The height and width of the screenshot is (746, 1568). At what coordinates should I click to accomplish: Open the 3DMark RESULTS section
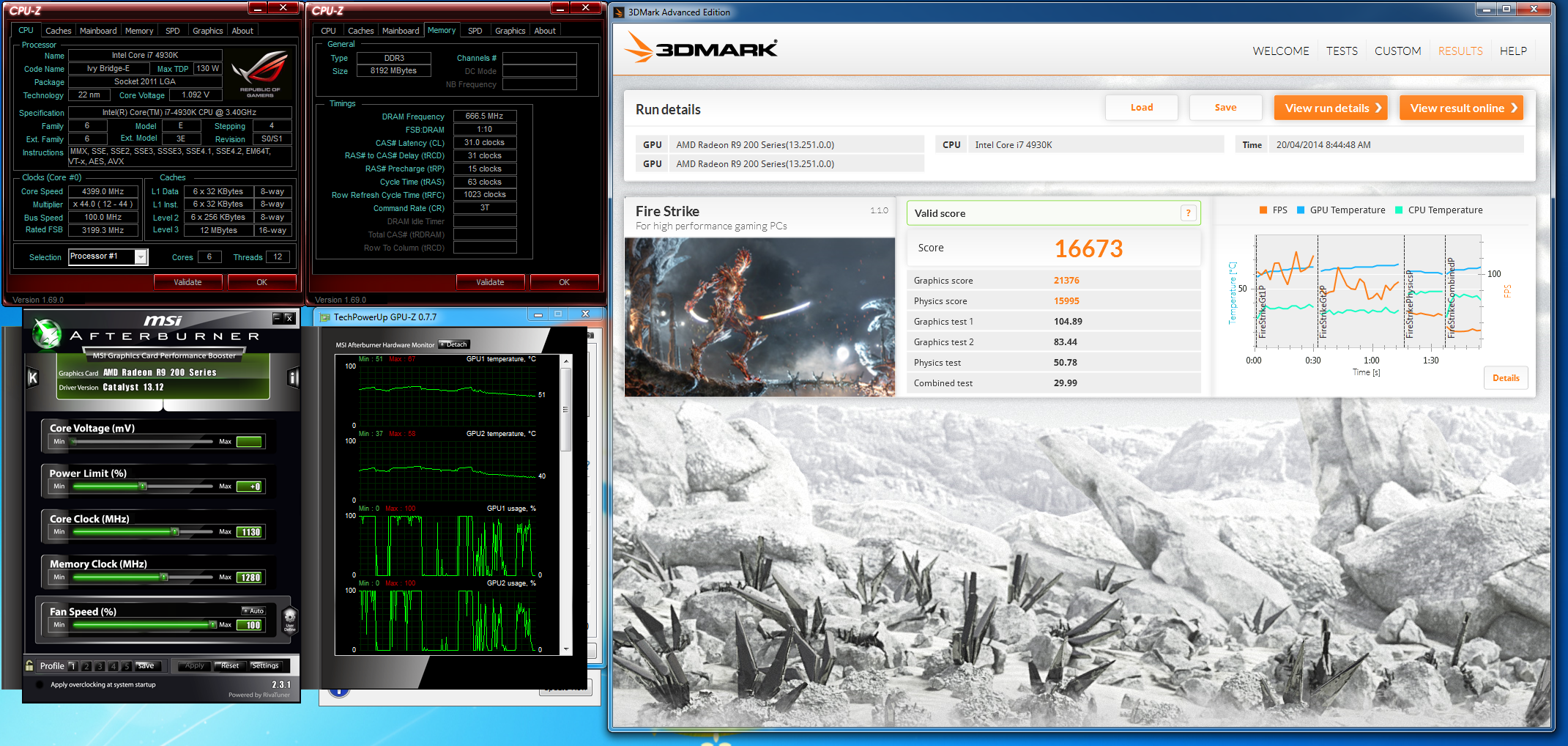click(x=1460, y=51)
